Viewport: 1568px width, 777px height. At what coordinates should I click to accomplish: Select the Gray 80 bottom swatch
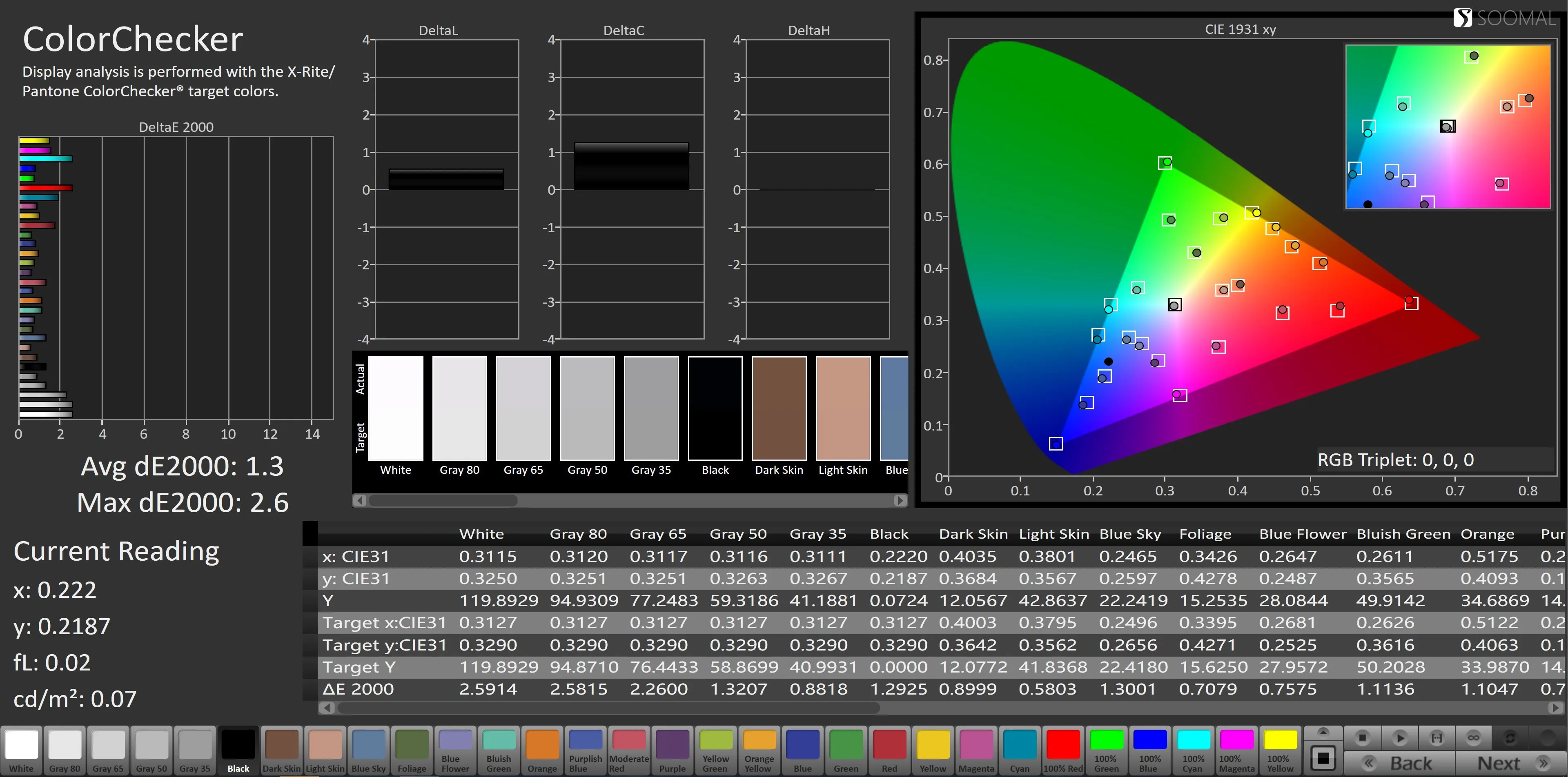[65, 750]
